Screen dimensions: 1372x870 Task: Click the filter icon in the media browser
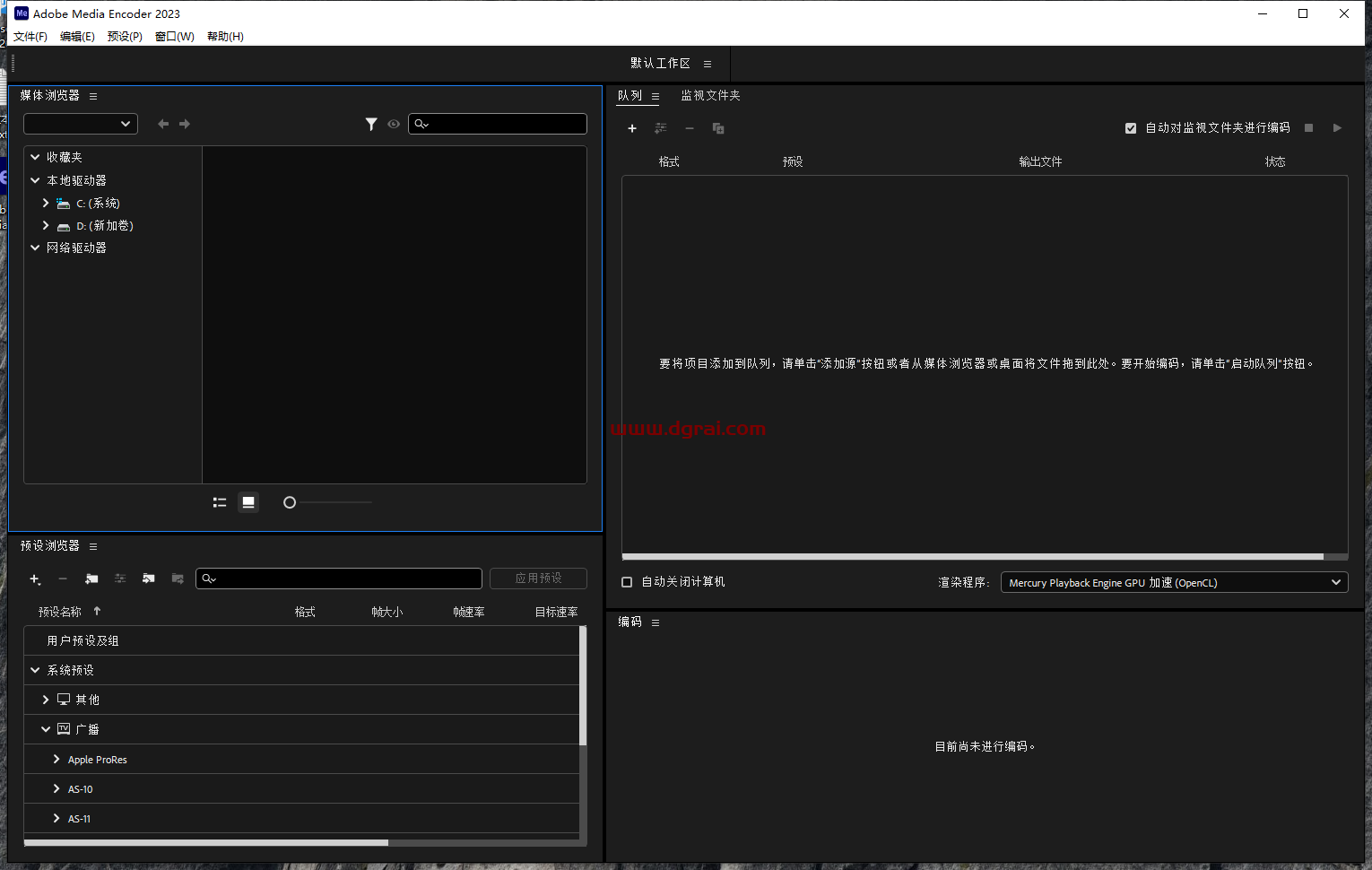pyautogui.click(x=371, y=124)
